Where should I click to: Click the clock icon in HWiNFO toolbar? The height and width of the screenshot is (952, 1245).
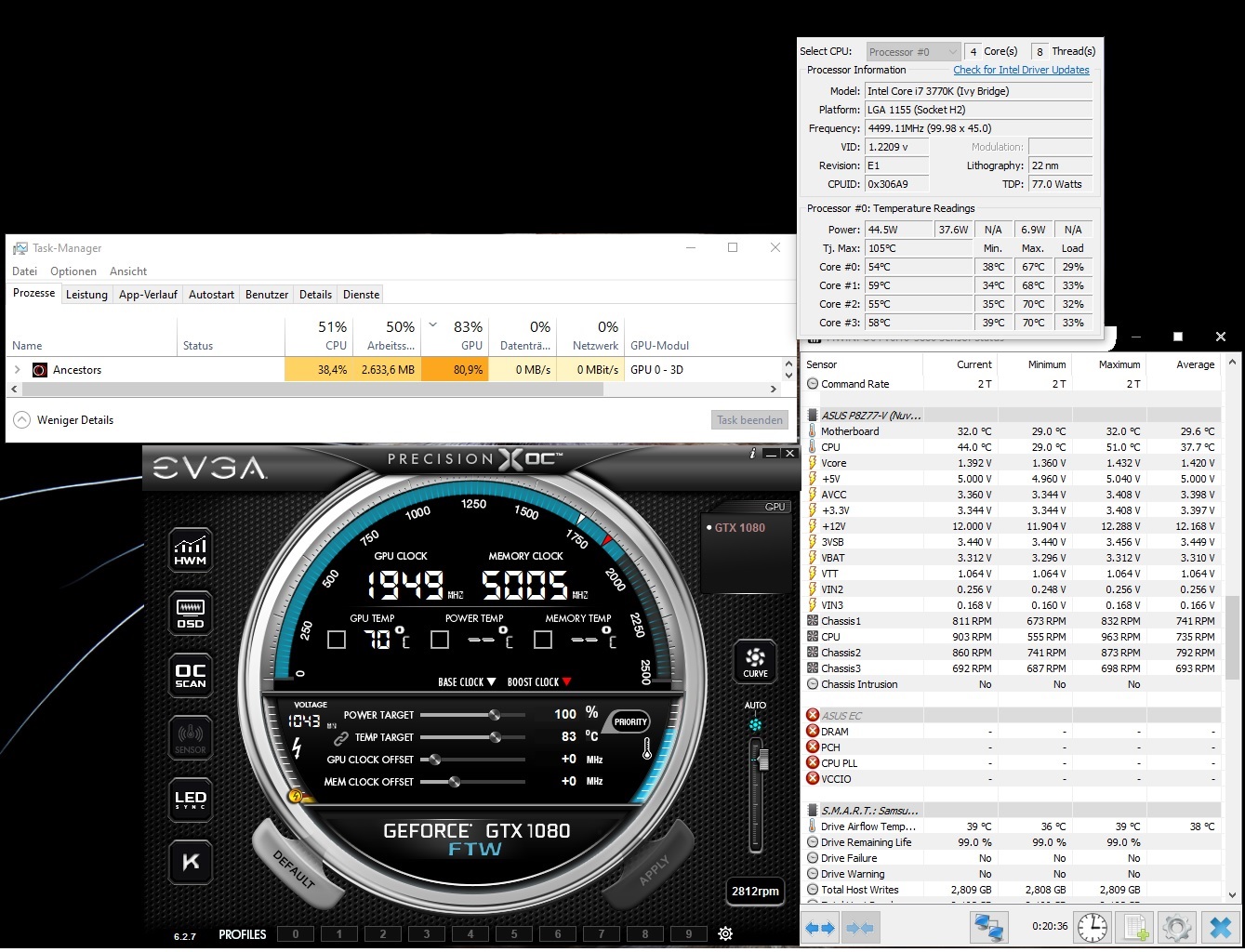point(1093,927)
